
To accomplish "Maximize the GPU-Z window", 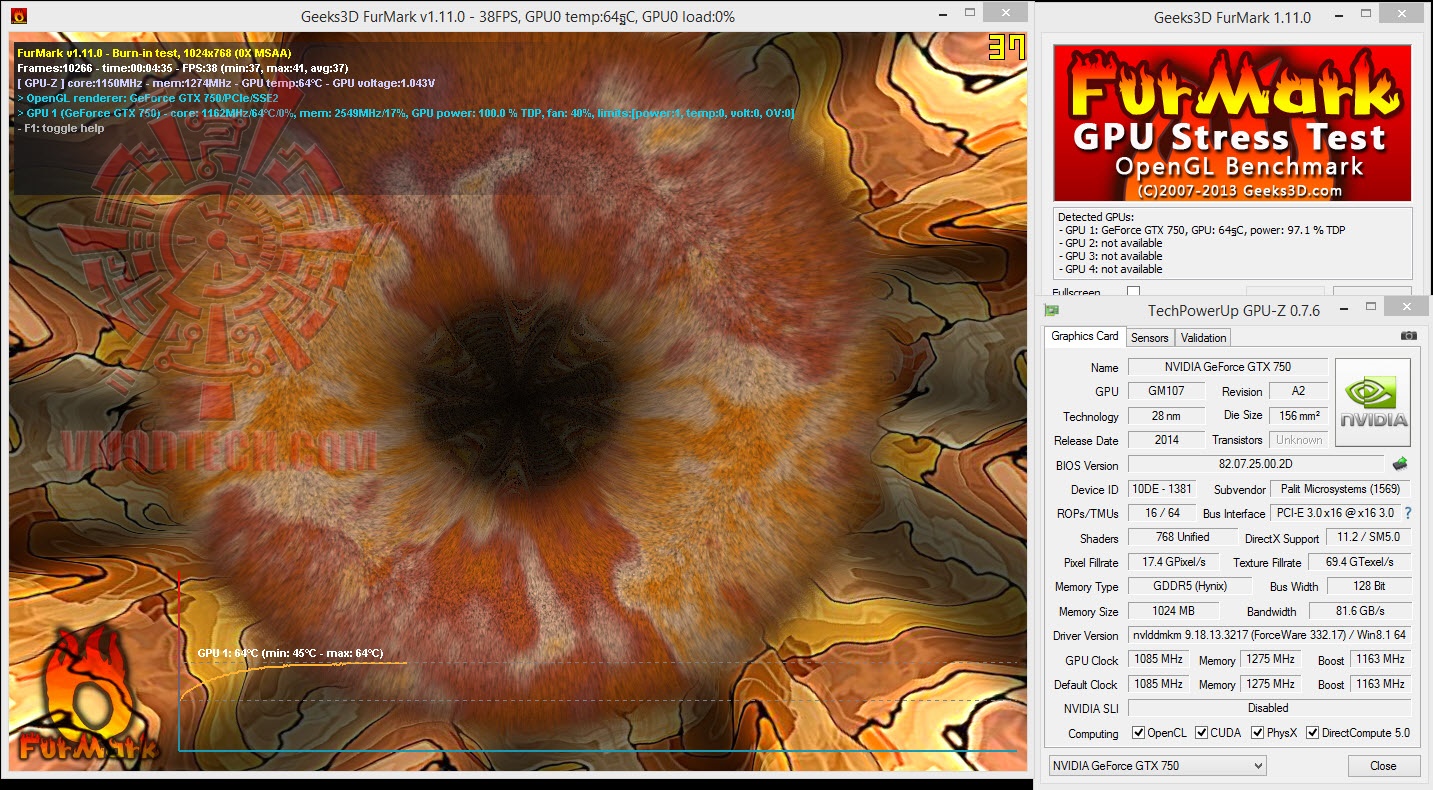I will click(x=1371, y=308).
